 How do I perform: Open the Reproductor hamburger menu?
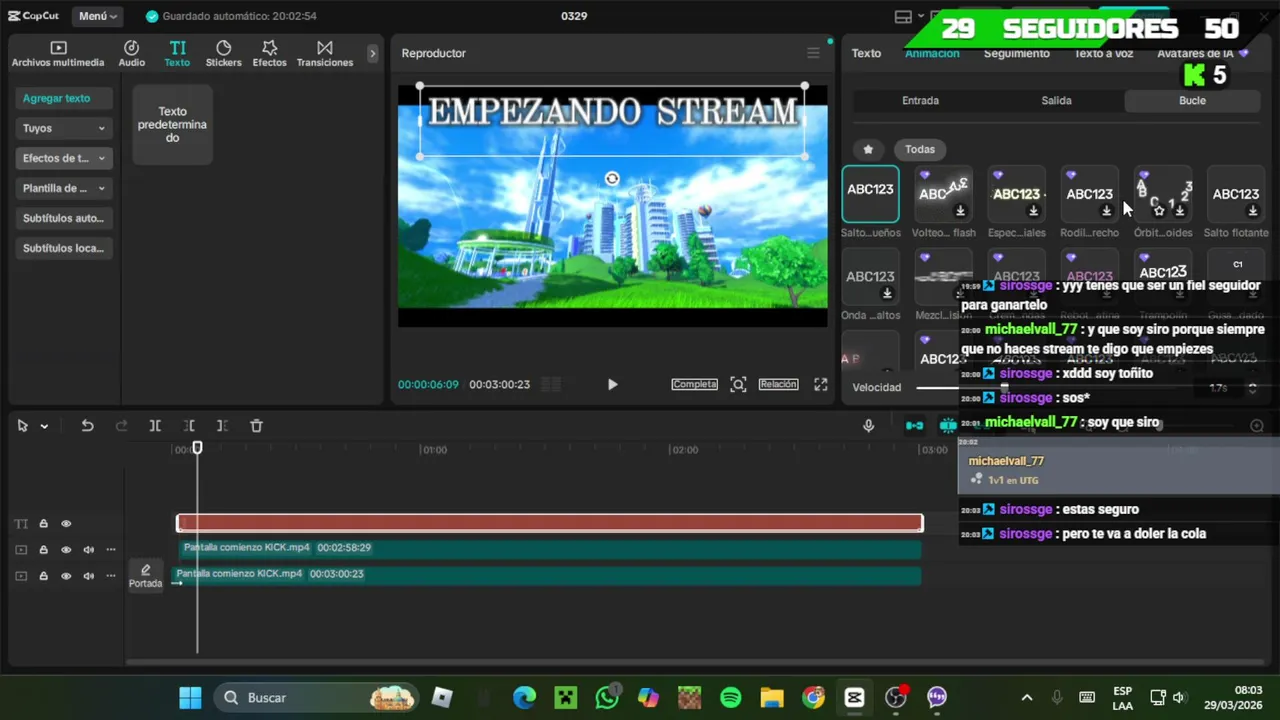coord(813,53)
